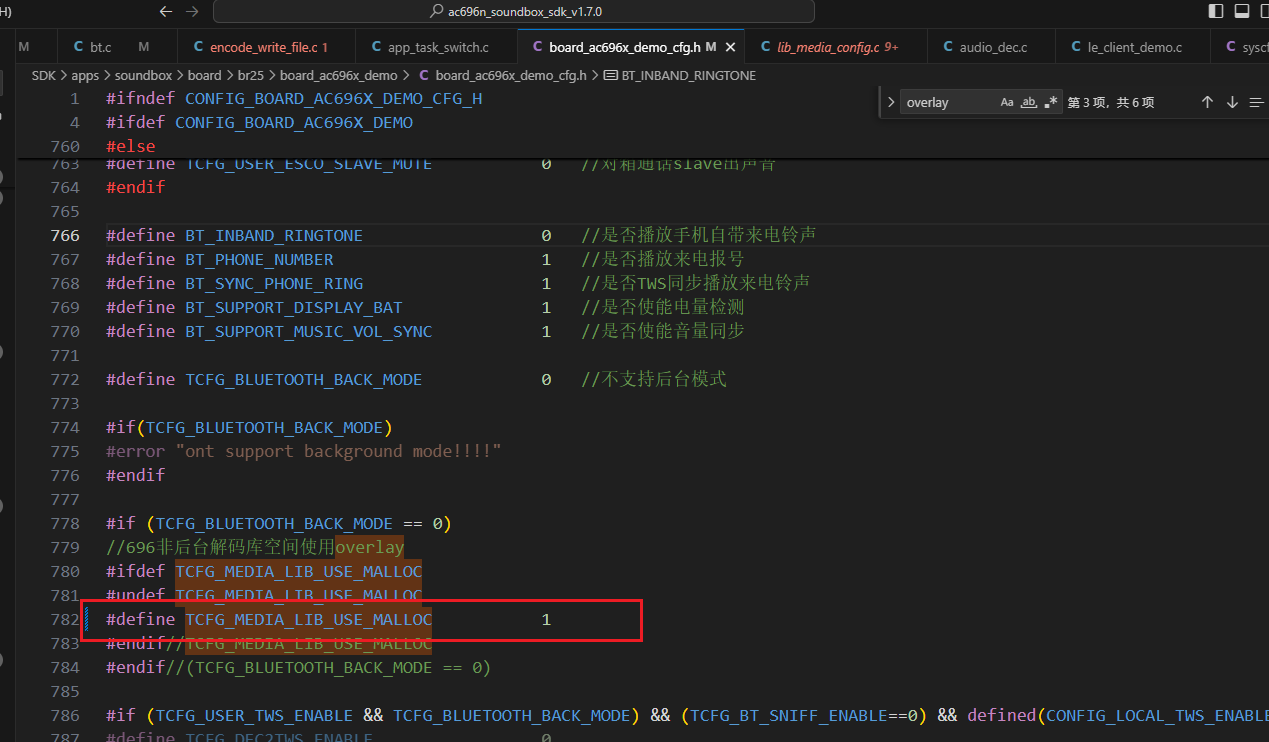The image size is (1269, 742).
Task: Toggle Match Case in find widget
Action: click(1007, 102)
